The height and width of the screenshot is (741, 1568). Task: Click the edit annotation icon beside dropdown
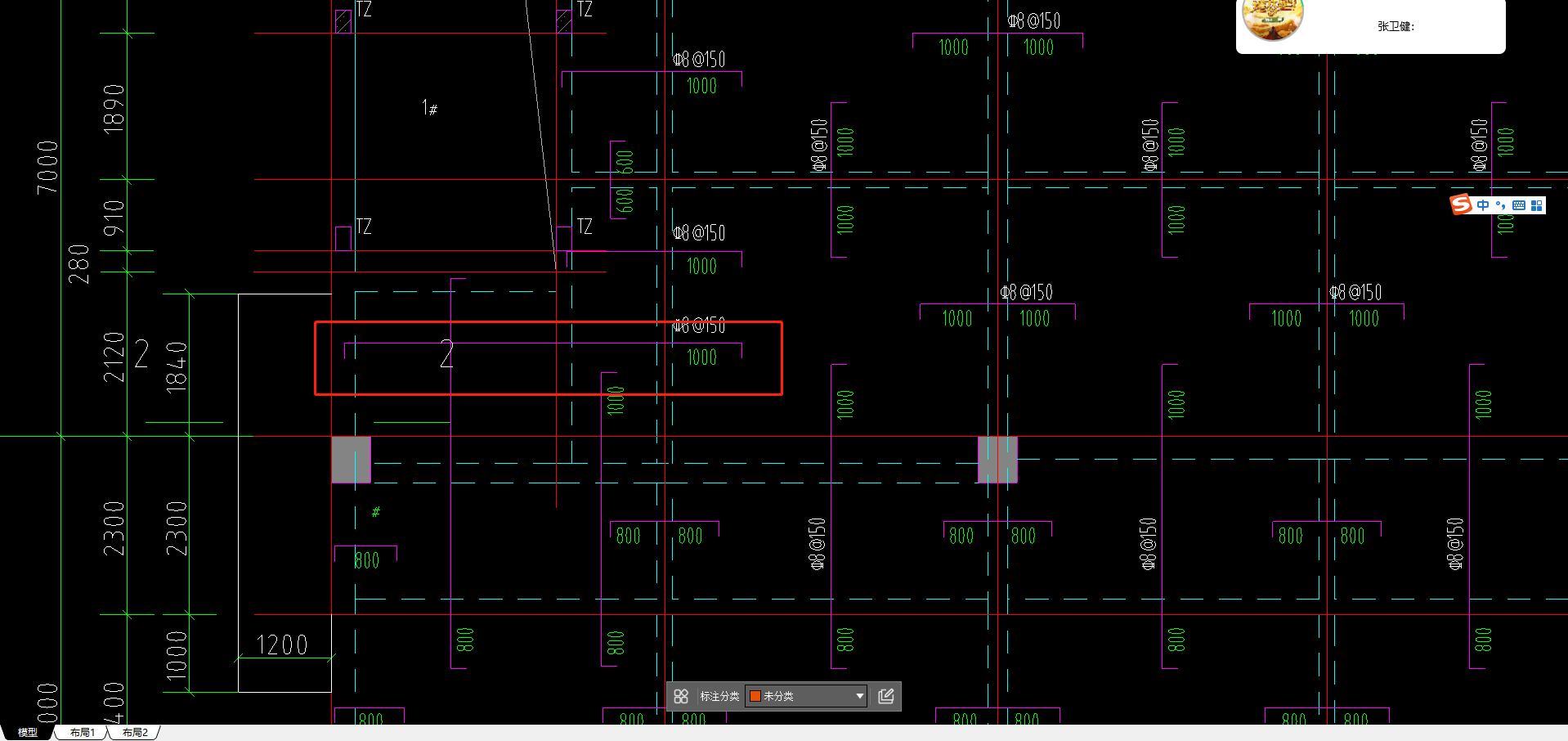(885, 696)
